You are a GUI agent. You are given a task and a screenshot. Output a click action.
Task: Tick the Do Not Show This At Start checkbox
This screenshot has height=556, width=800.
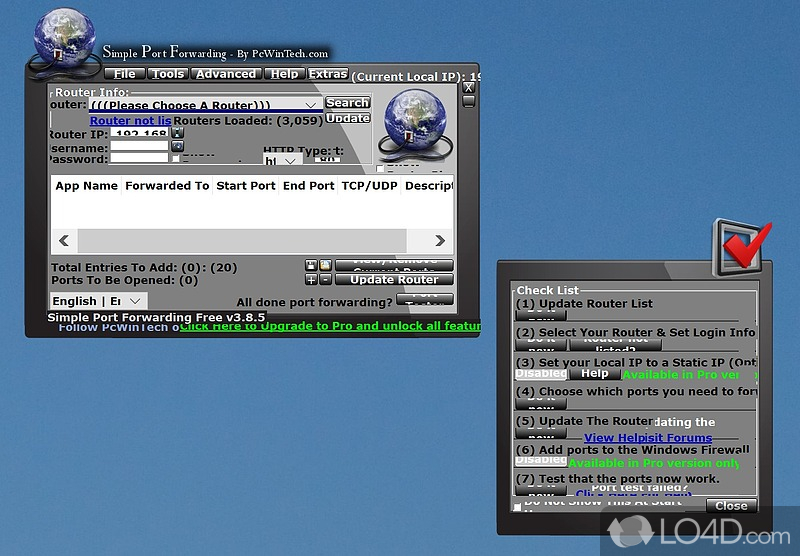pyautogui.click(x=517, y=507)
